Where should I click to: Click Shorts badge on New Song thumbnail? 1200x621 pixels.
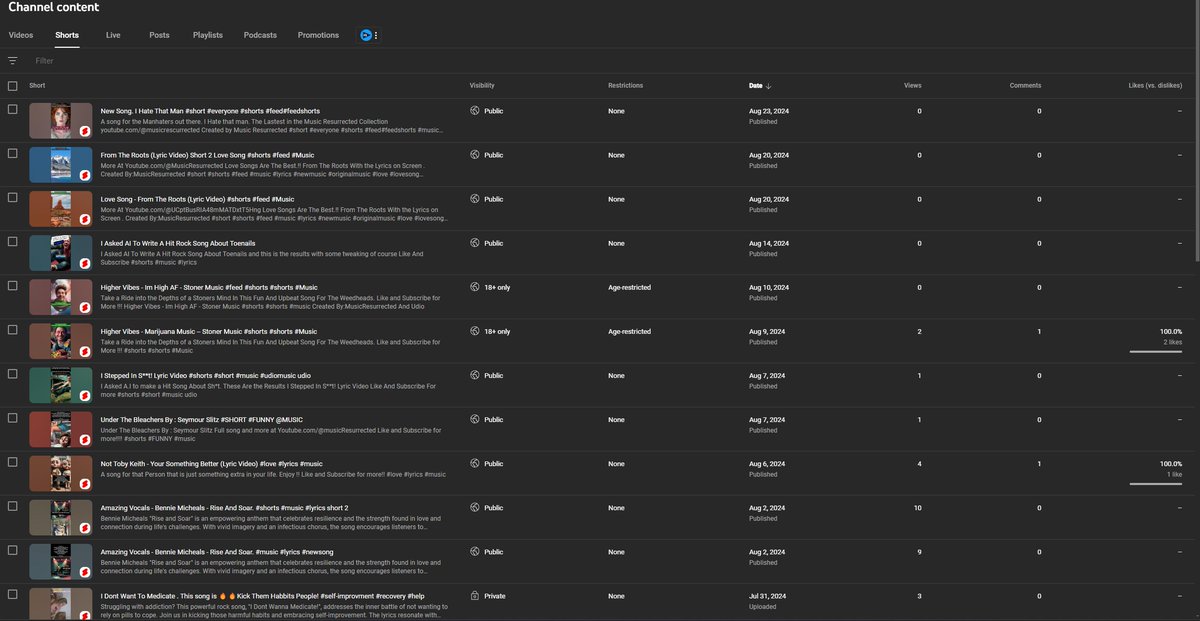click(x=86, y=130)
